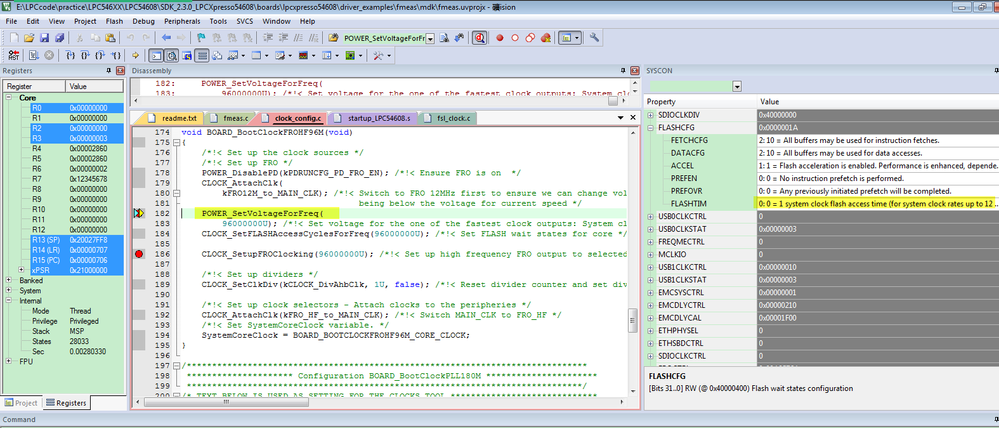999x428 pixels.
Task: Run to cursor line icon
Action: 116,55
